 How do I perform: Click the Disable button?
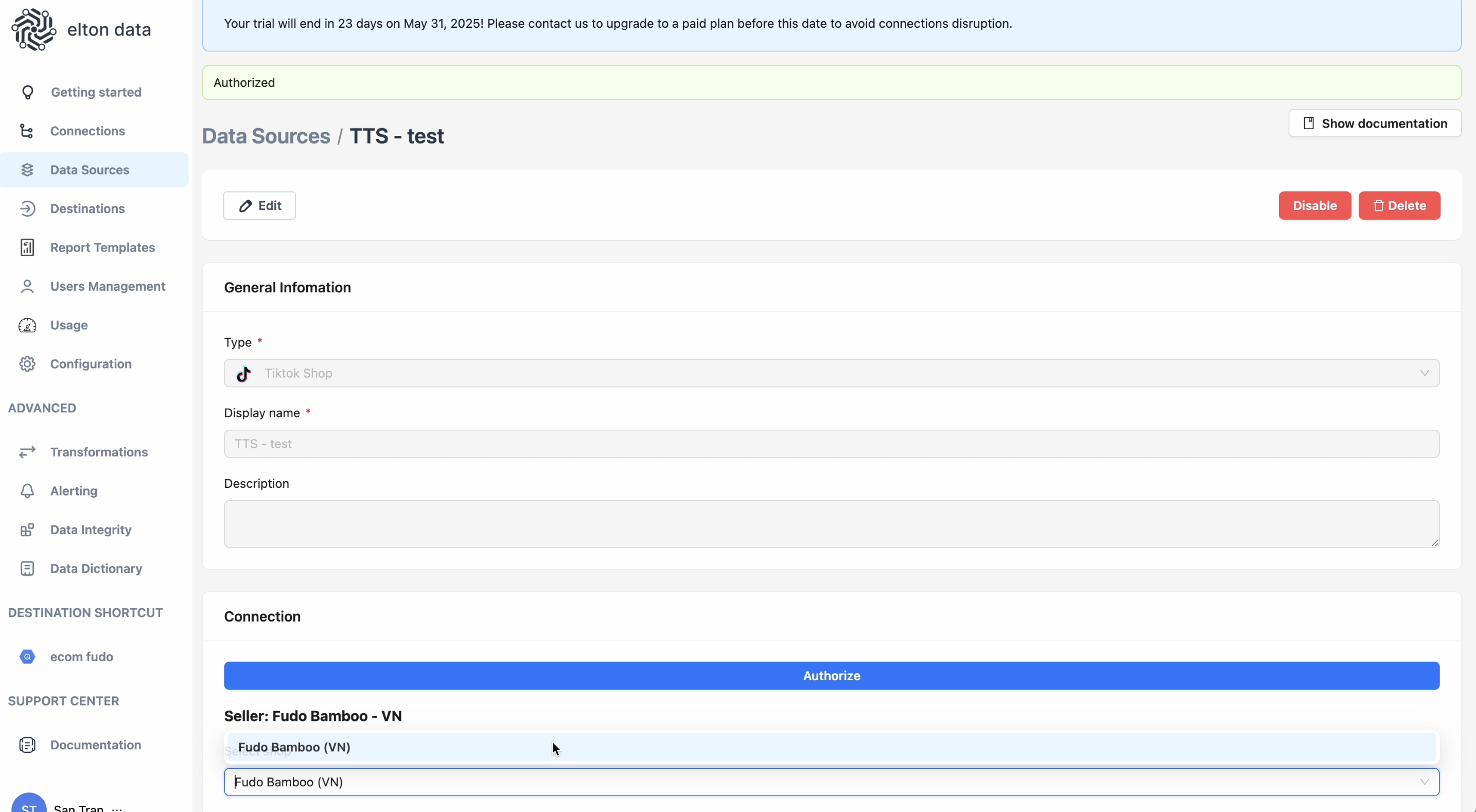point(1314,206)
